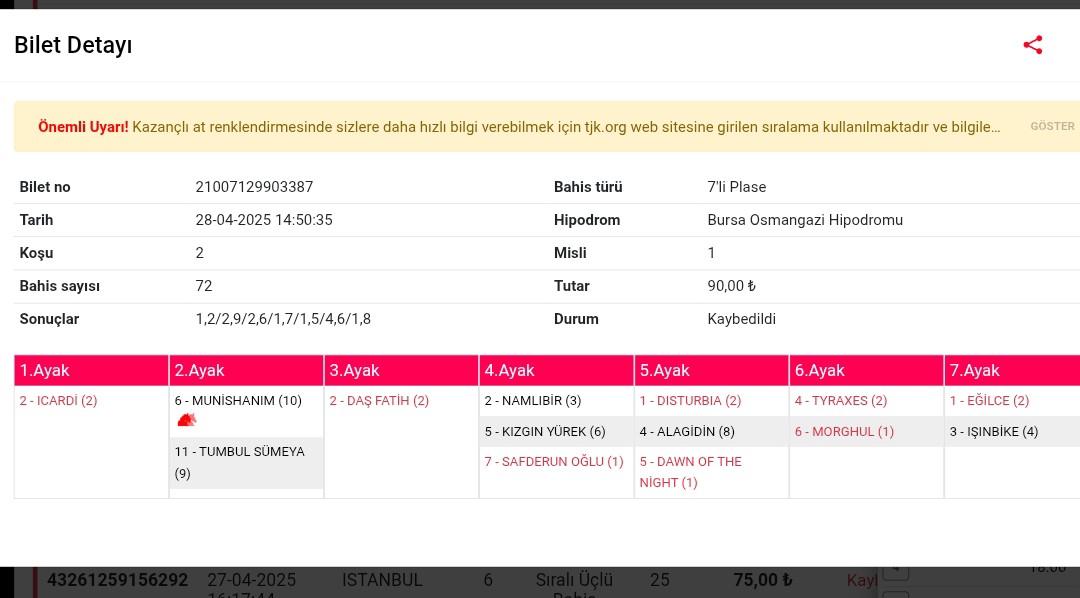Click the Bahis sayısı label
This screenshot has width=1080, height=598.
[60, 286]
